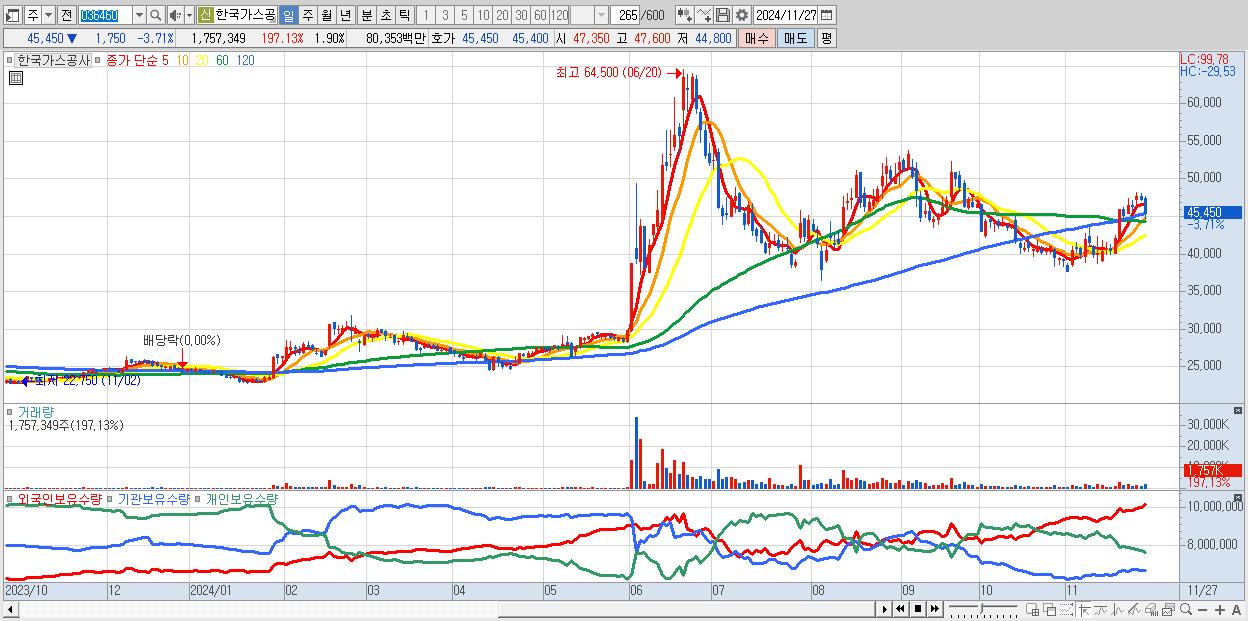Click the add candlestick chart icon
1248x621 pixels.
pos(685,15)
